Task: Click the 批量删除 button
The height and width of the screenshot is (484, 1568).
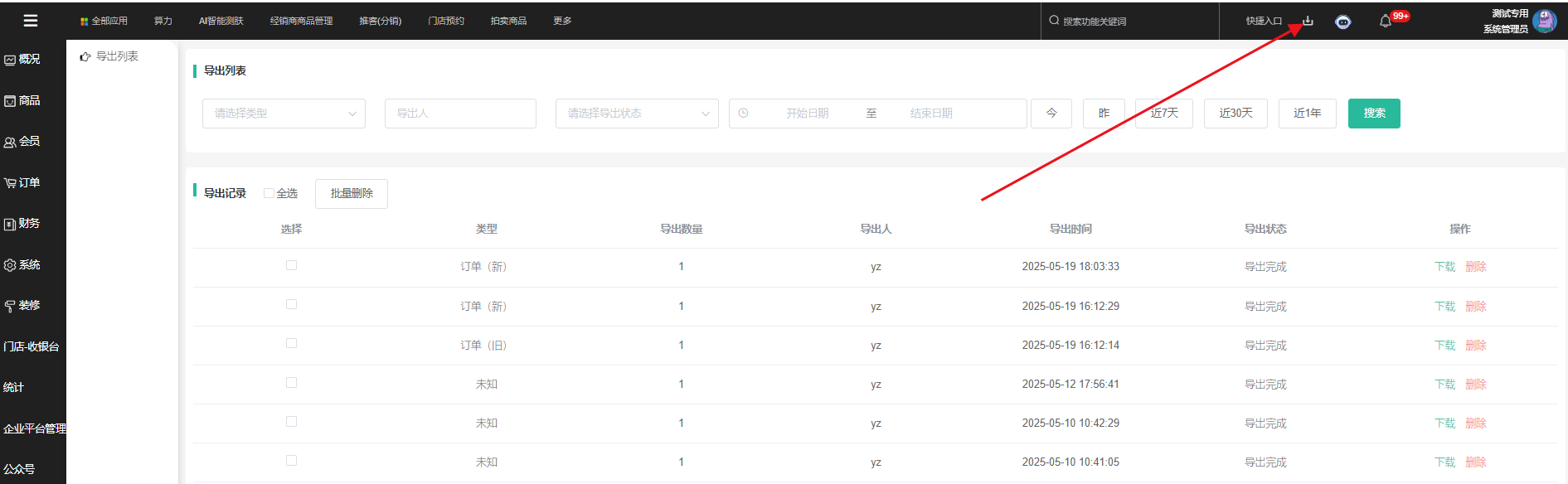Action: [352, 194]
